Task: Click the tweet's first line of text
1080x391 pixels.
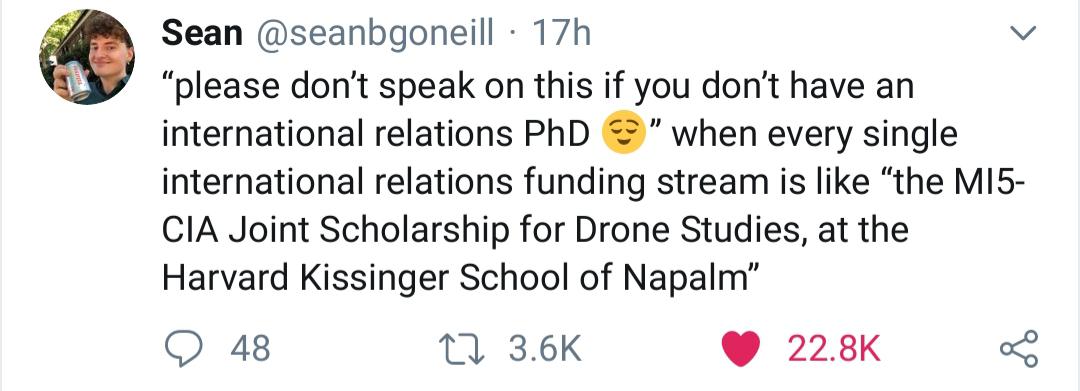Action: [537, 87]
